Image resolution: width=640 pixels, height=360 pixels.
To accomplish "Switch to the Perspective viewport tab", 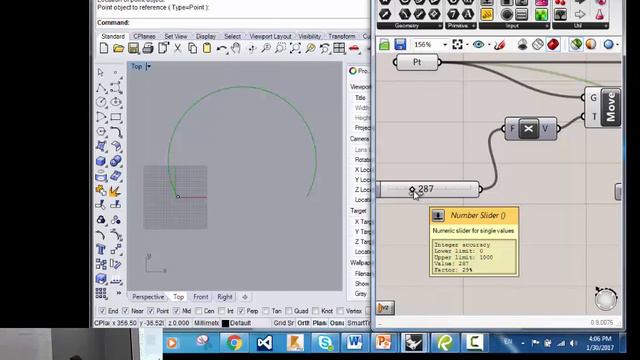I will pyautogui.click(x=148, y=297).
